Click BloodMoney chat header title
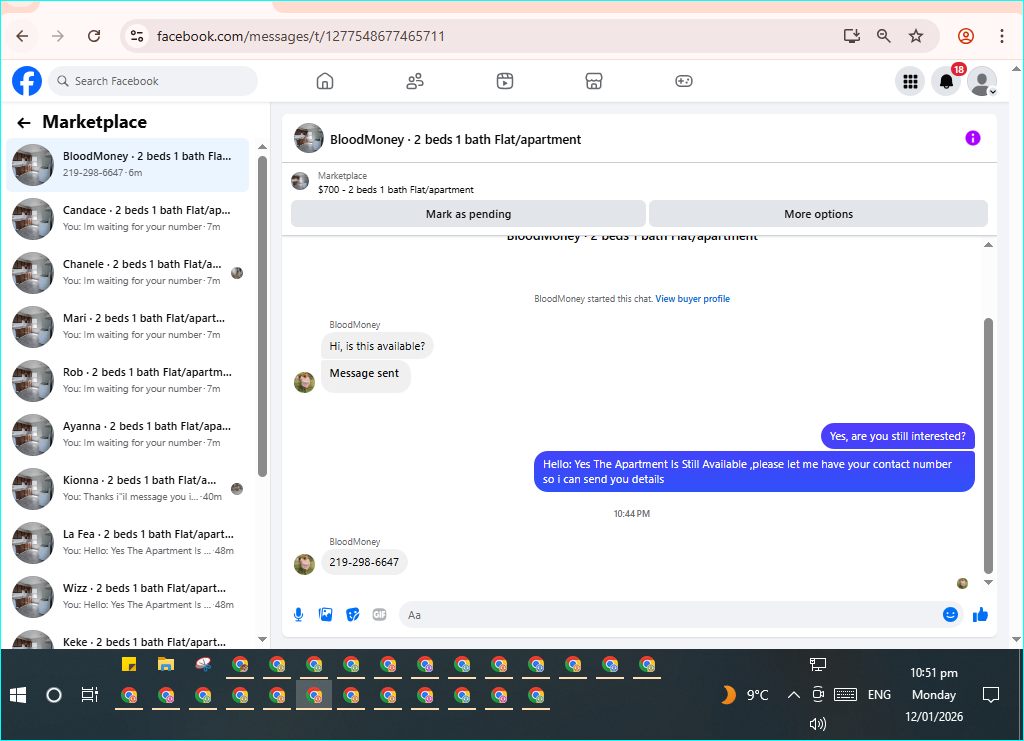Screen dimensions: 1024x741 455,139
